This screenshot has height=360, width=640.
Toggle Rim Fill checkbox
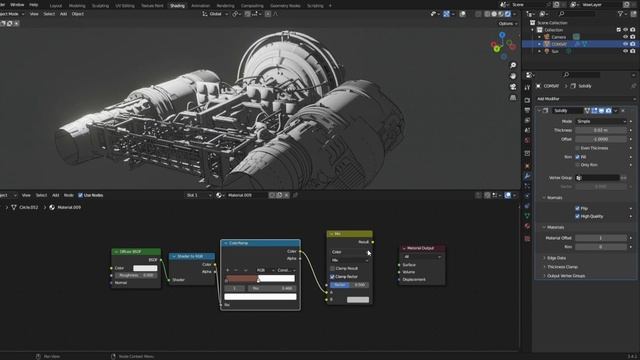[x=578, y=157]
